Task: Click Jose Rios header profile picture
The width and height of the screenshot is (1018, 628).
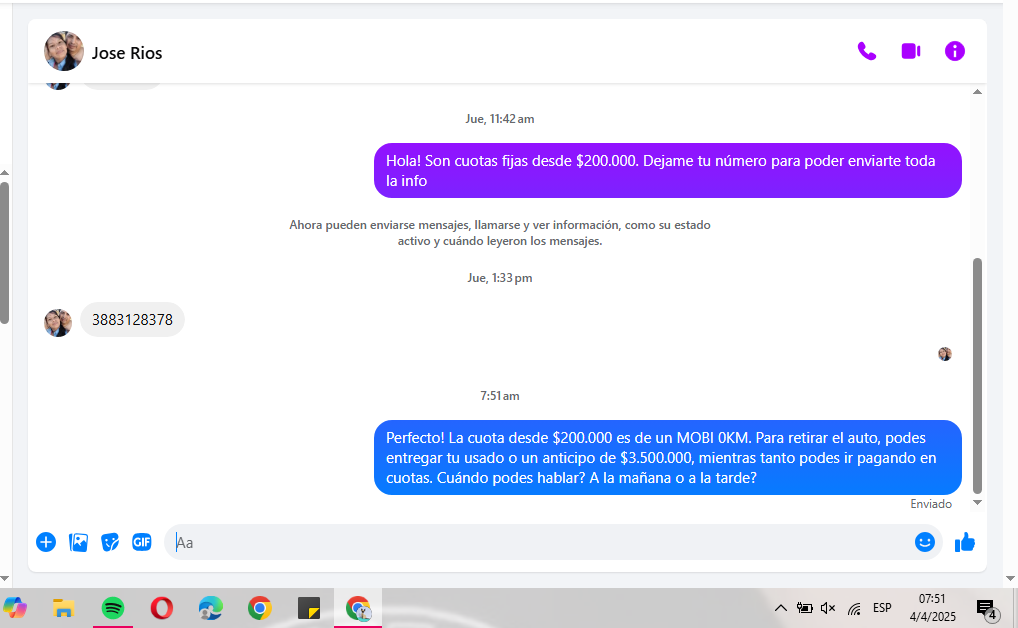Action: [63, 51]
